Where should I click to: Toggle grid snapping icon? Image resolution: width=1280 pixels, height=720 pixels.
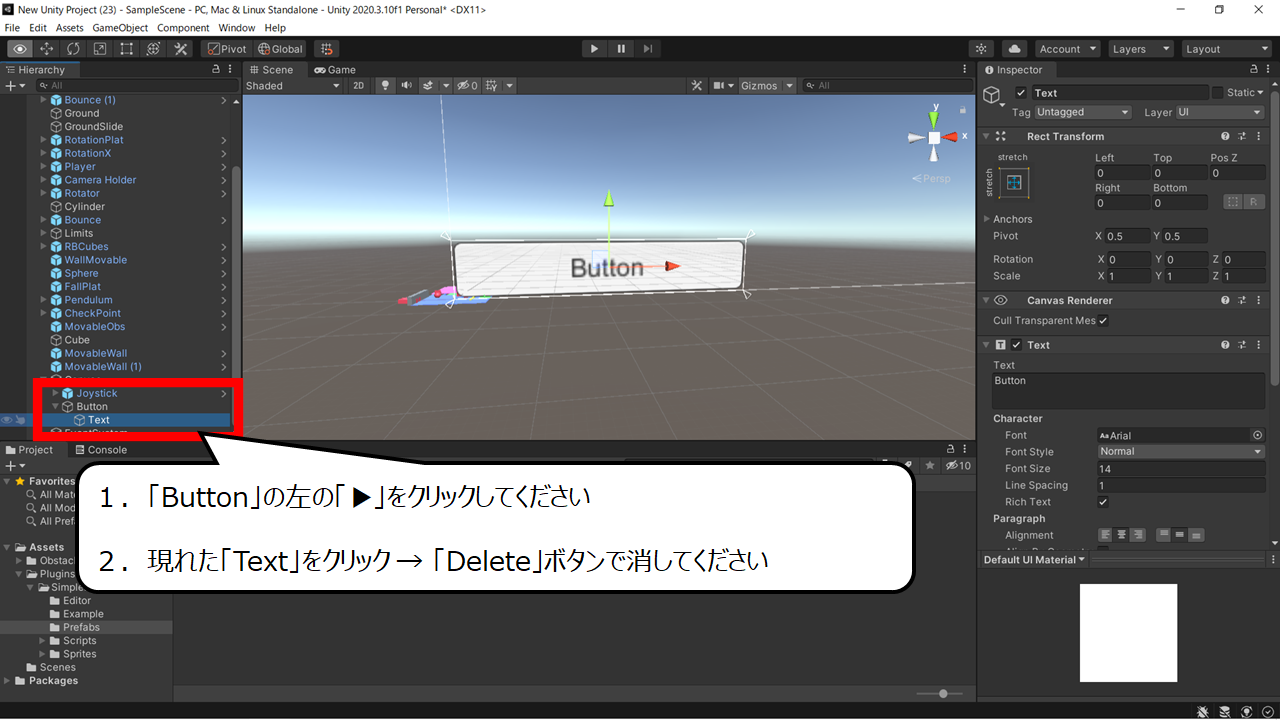pyautogui.click(x=326, y=49)
